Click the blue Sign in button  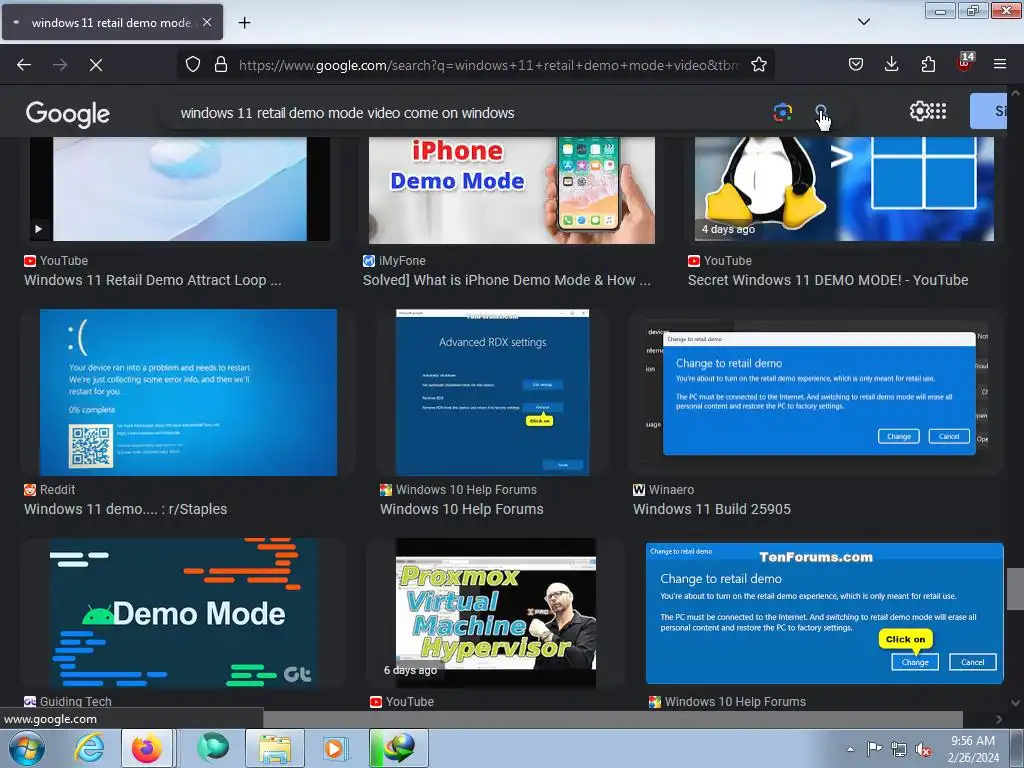coord(989,111)
